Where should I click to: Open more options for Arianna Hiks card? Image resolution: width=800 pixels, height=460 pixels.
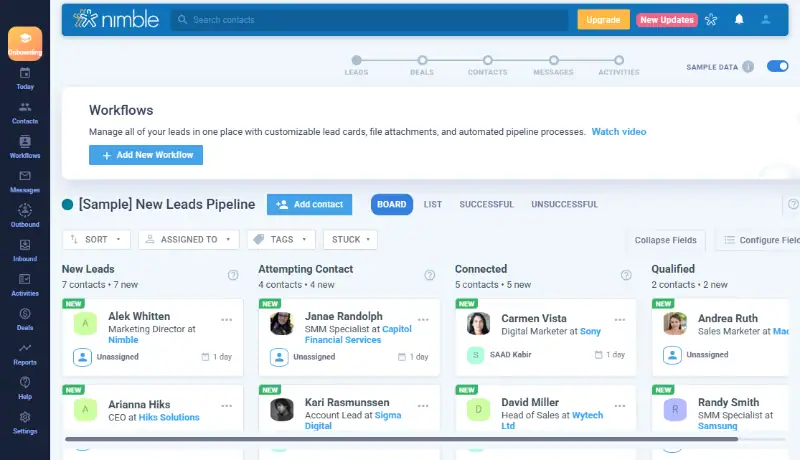point(227,406)
